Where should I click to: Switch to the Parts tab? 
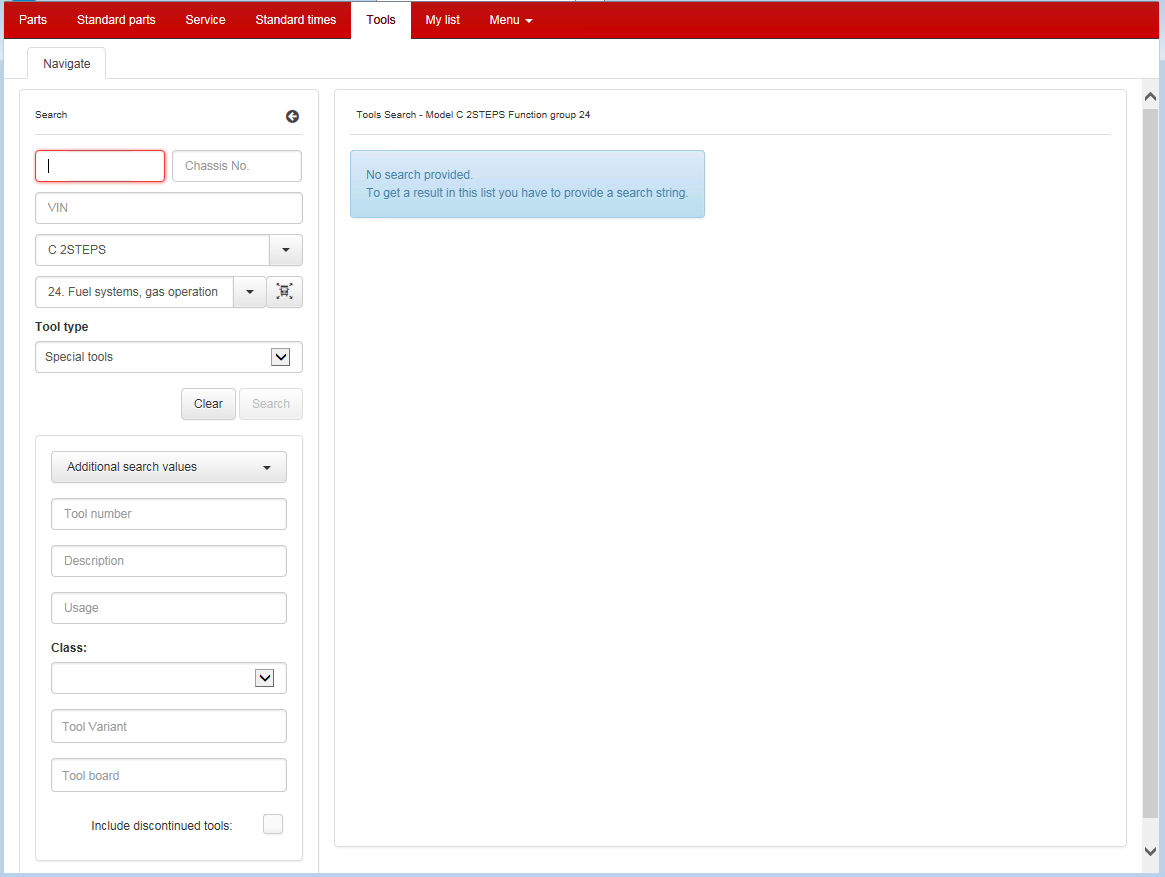click(33, 20)
